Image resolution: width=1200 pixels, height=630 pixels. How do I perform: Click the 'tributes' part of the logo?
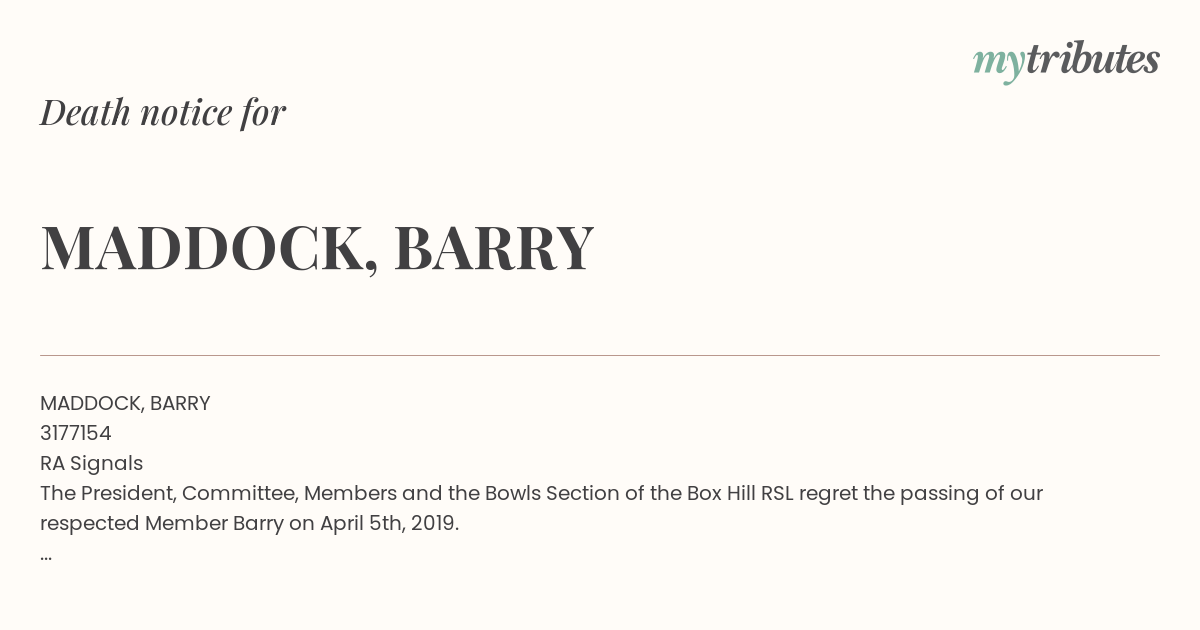pyautogui.click(x=1093, y=60)
